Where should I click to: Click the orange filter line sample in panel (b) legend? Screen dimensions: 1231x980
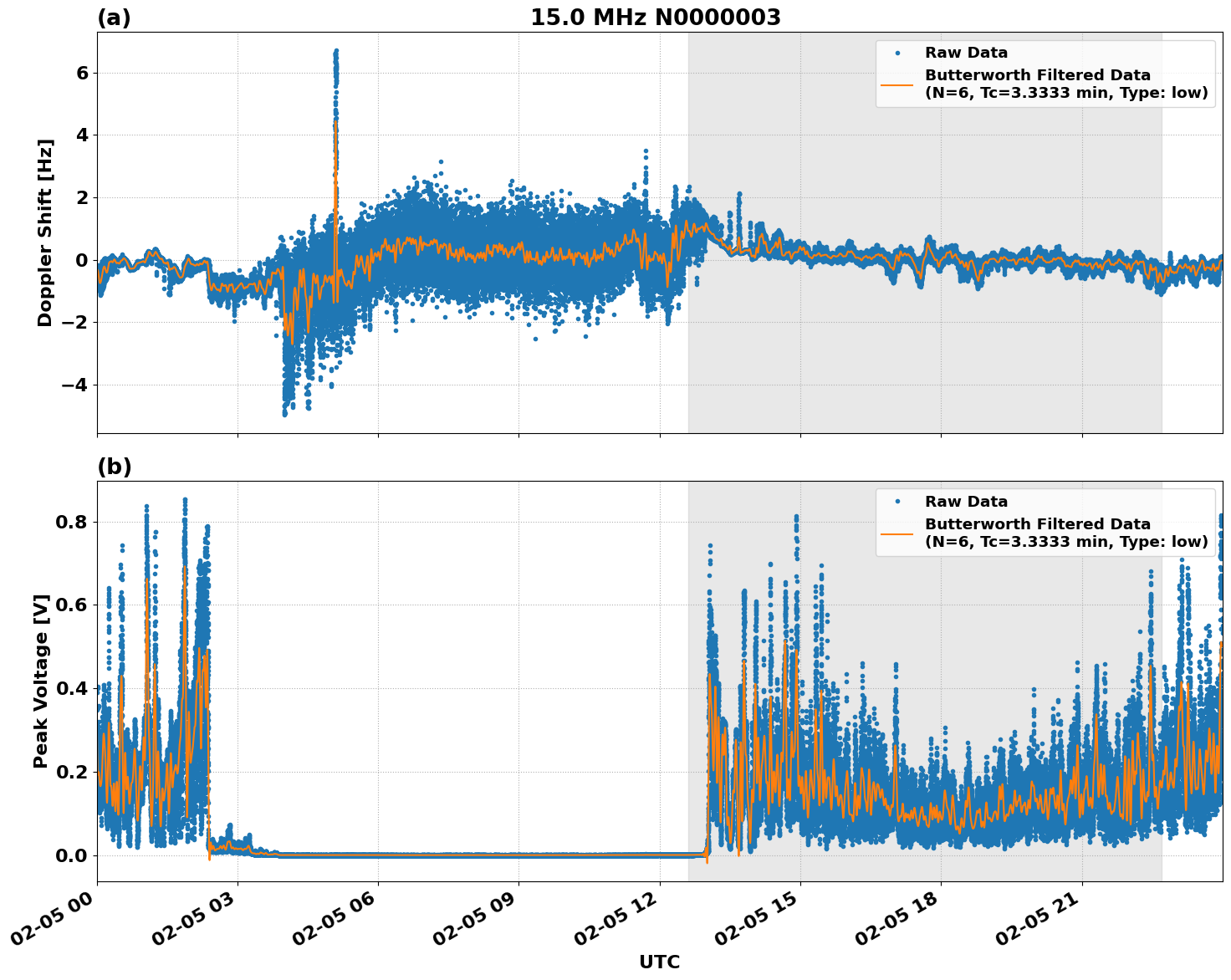point(897,533)
